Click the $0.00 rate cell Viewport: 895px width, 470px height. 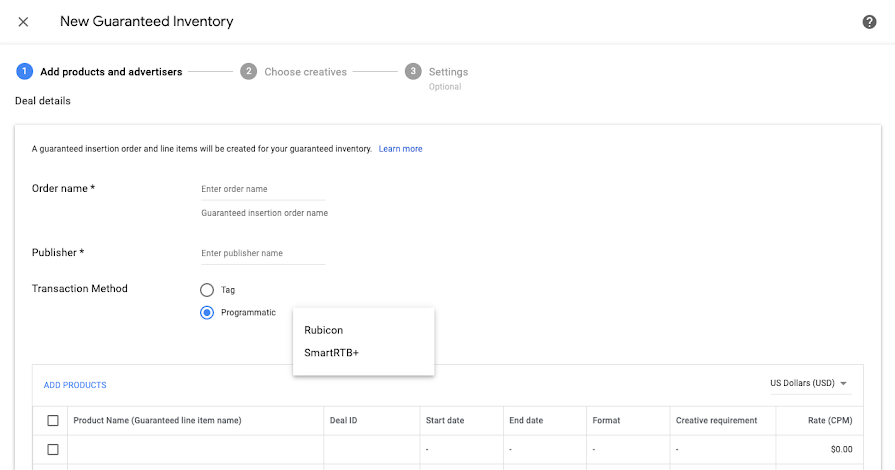(840, 449)
